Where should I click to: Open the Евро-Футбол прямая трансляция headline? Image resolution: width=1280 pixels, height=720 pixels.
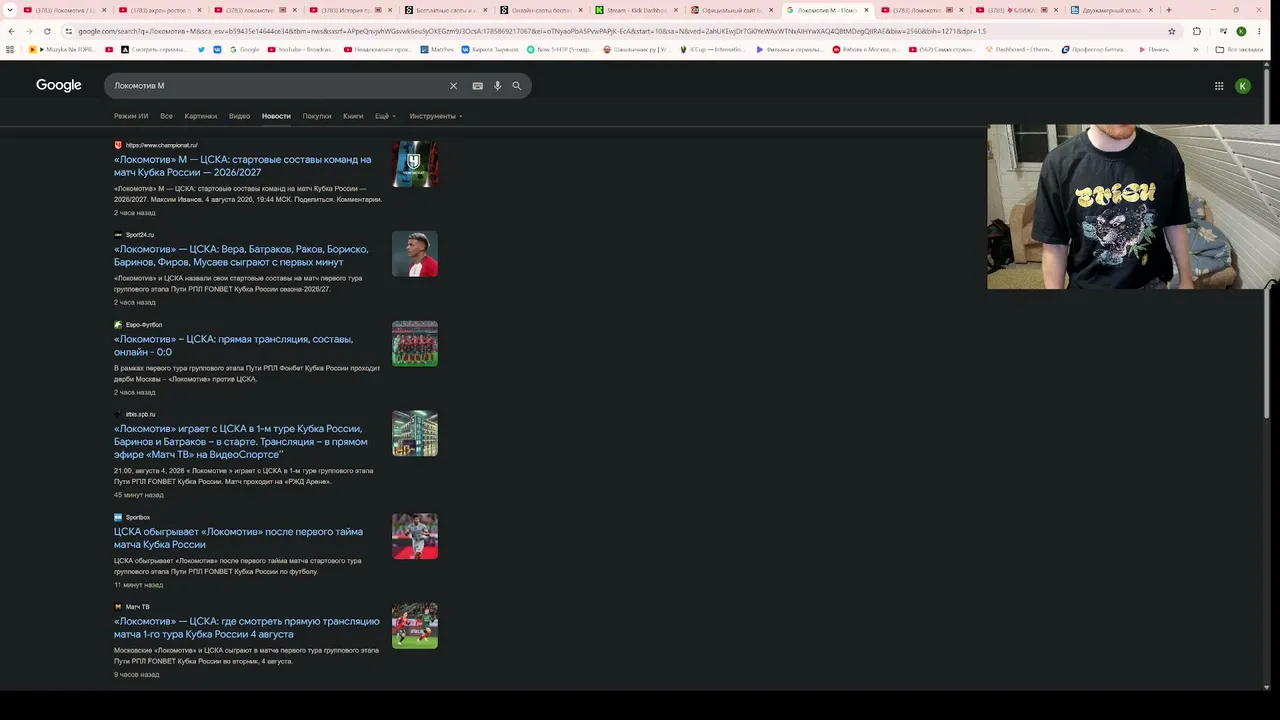233,346
